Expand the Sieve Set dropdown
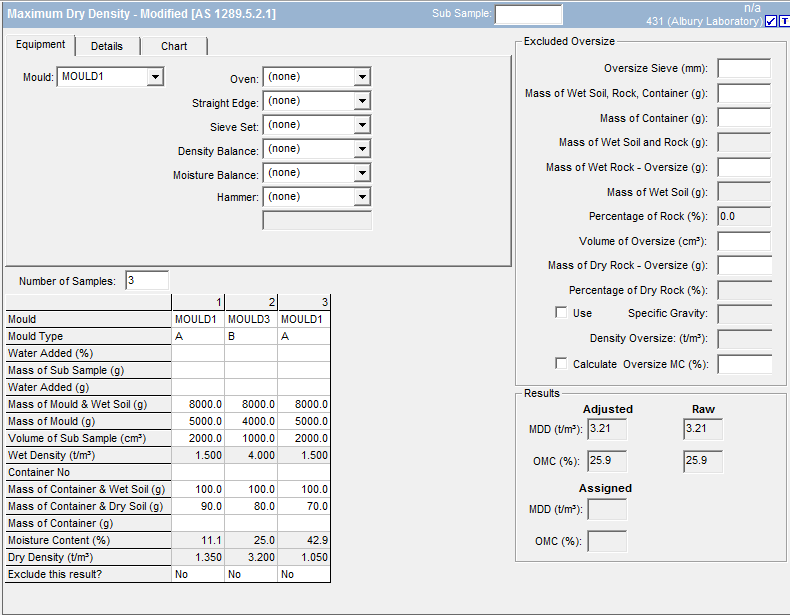790x615 pixels. pos(362,125)
